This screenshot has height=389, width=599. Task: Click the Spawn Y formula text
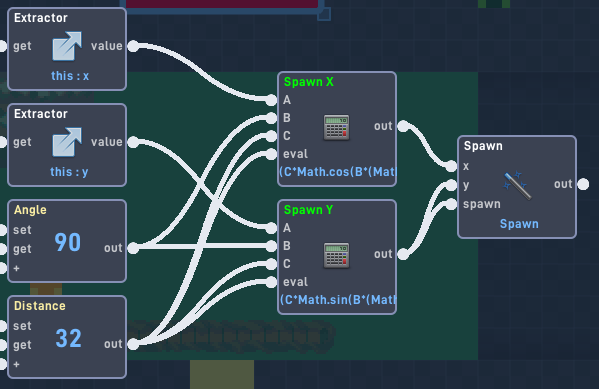coord(338,300)
